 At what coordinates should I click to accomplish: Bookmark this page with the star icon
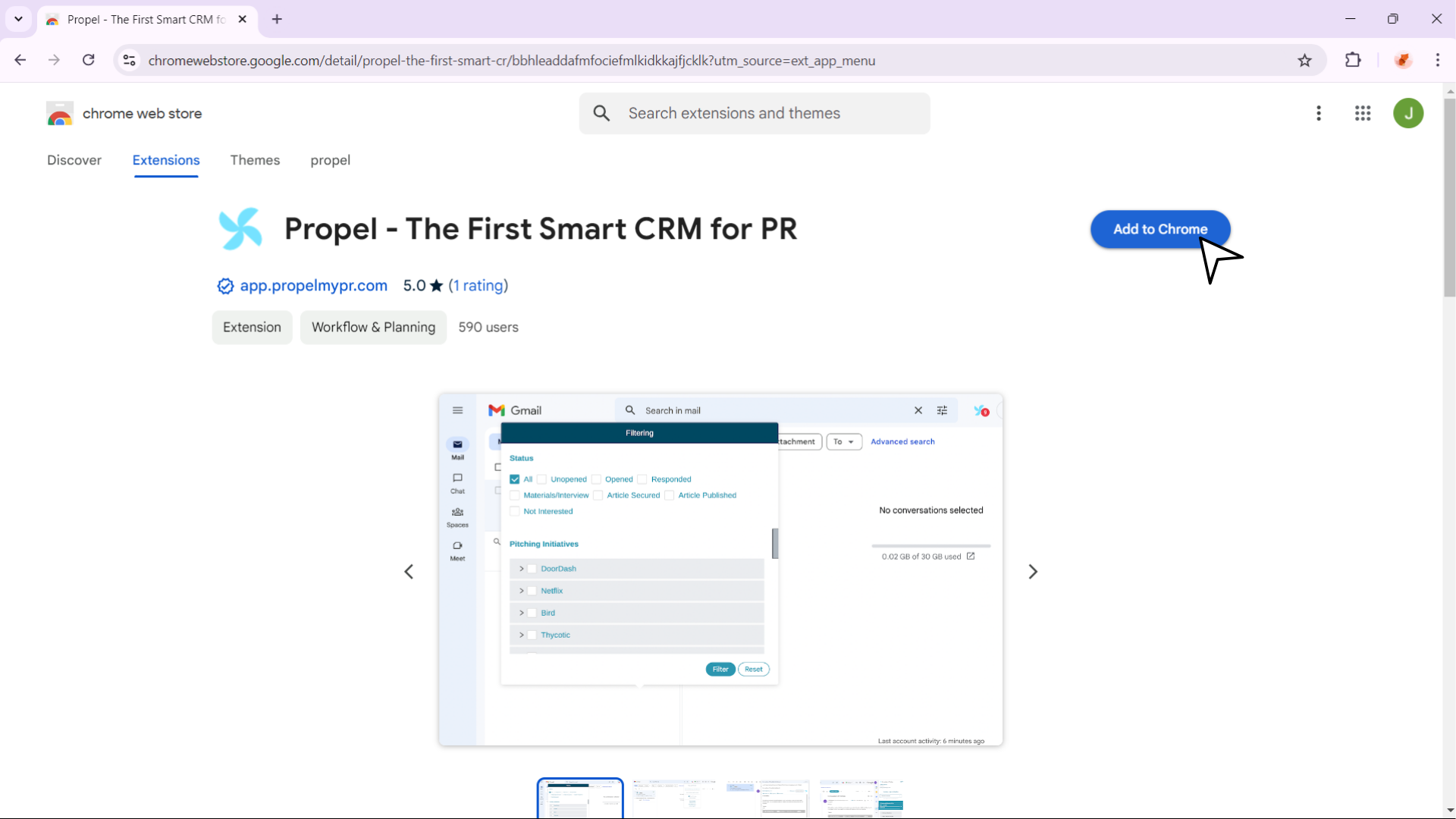(x=1305, y=60)
